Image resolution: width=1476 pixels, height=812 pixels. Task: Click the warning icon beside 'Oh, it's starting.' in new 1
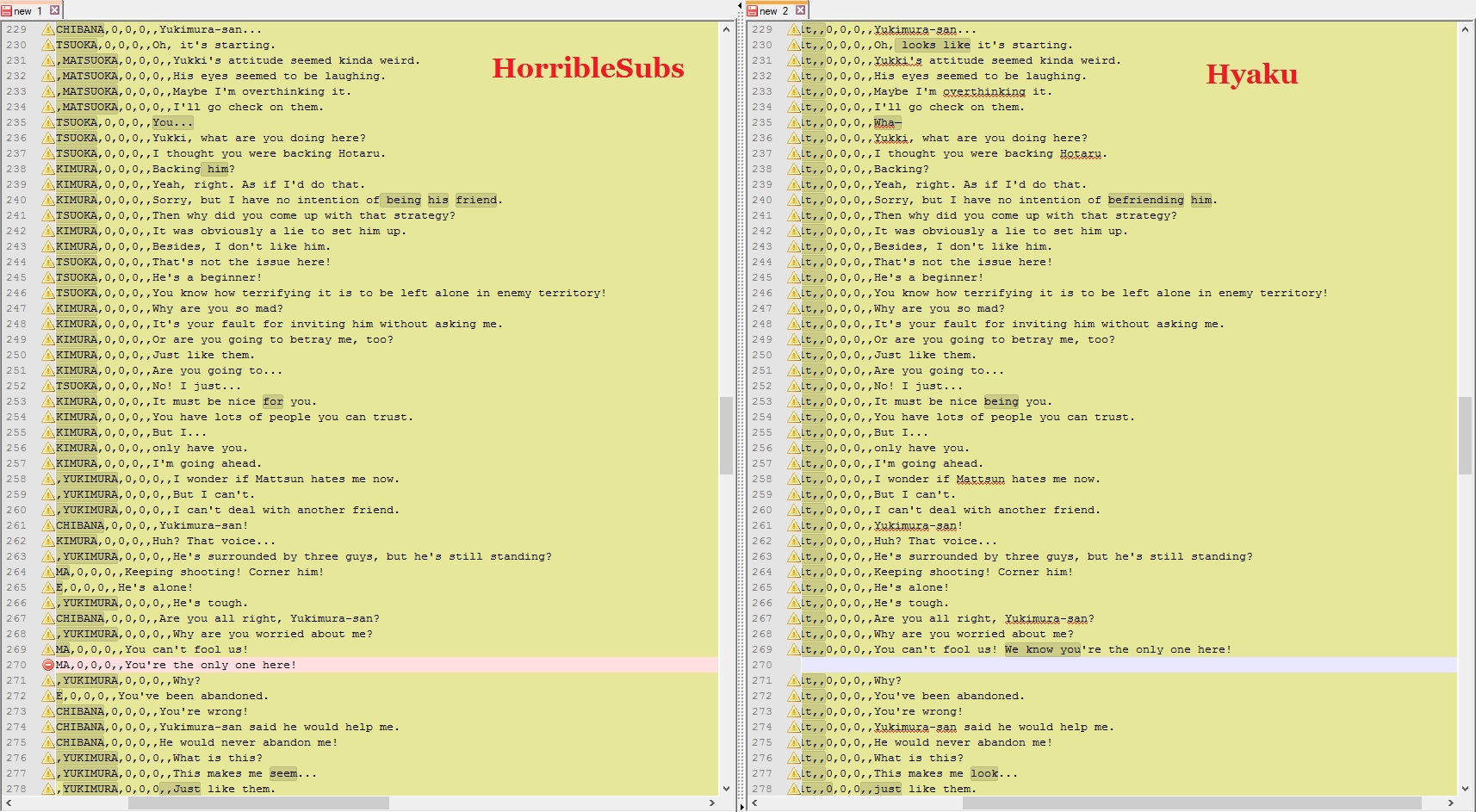point(48,45)
